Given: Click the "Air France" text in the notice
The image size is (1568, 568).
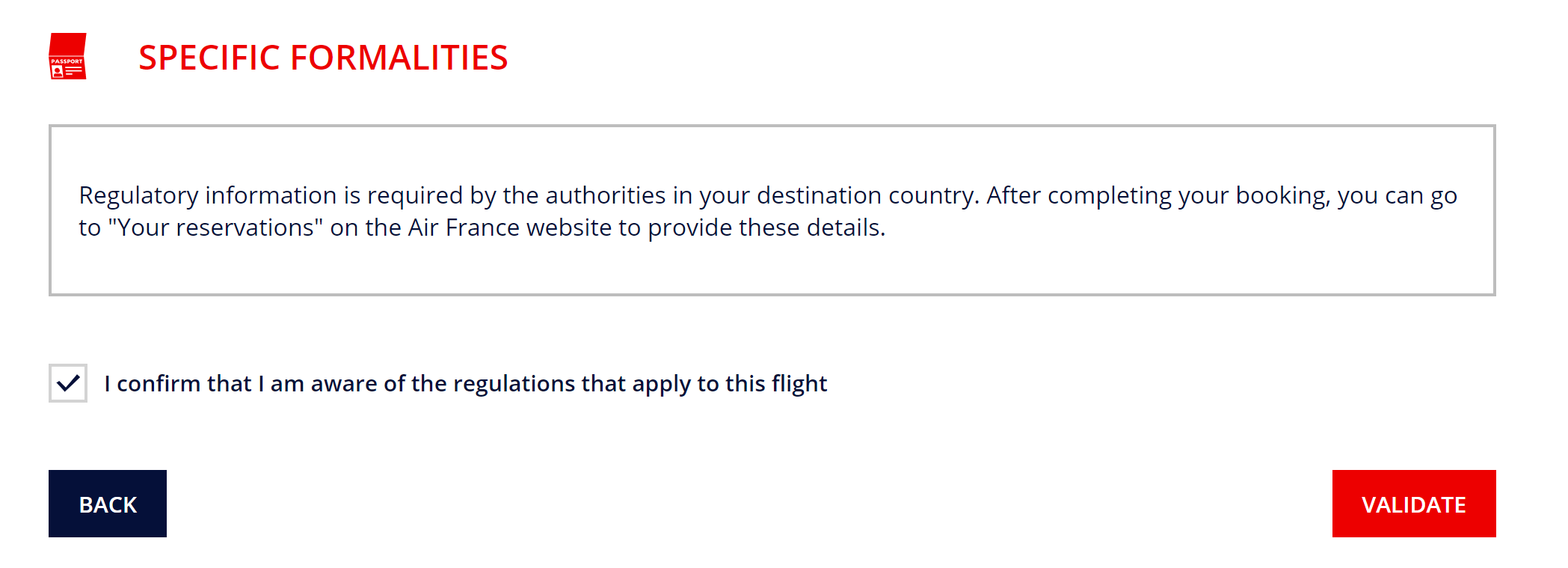Looking at the screenshot, I should pos(464,227).
